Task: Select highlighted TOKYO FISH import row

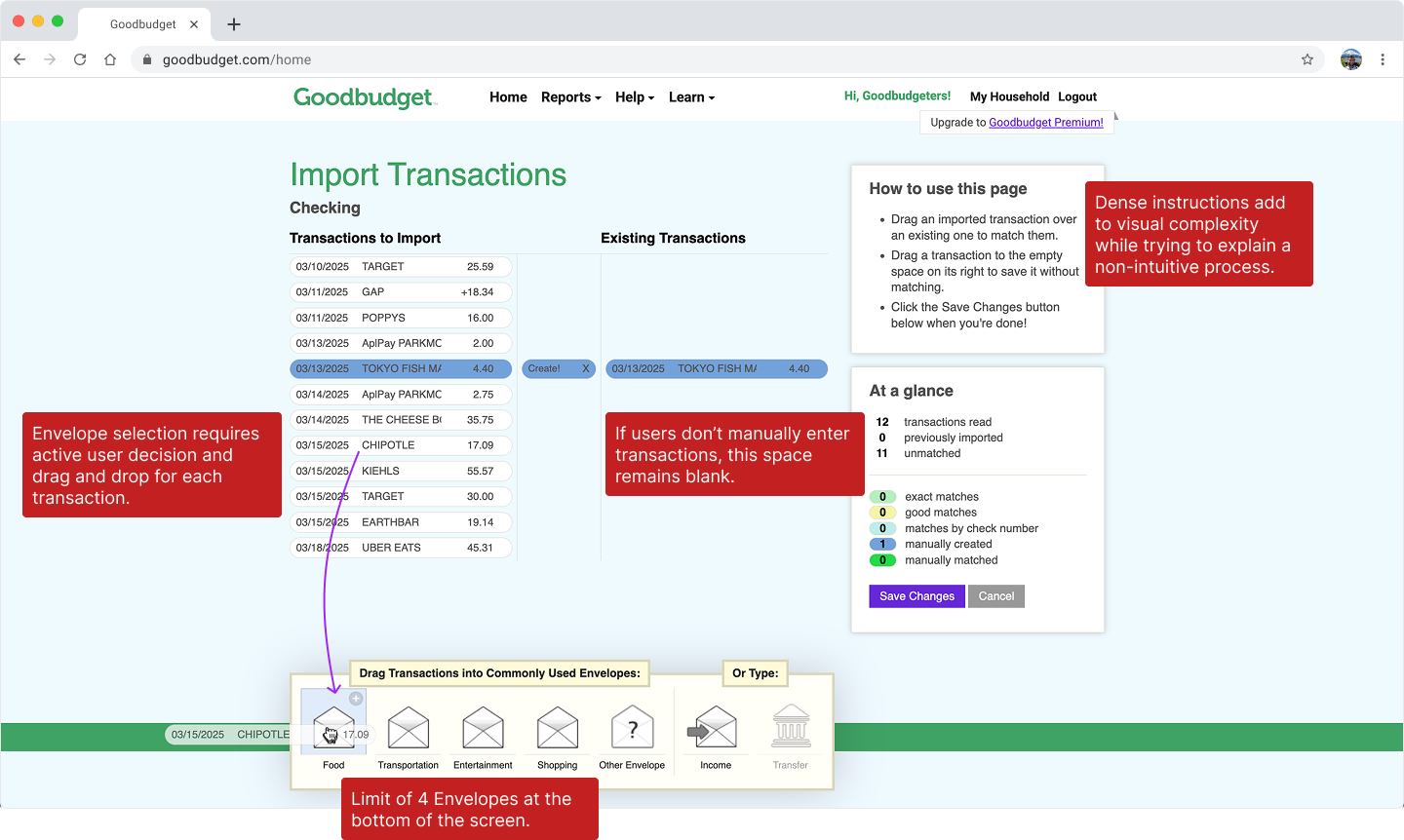Action: click(x=401, y=368)
